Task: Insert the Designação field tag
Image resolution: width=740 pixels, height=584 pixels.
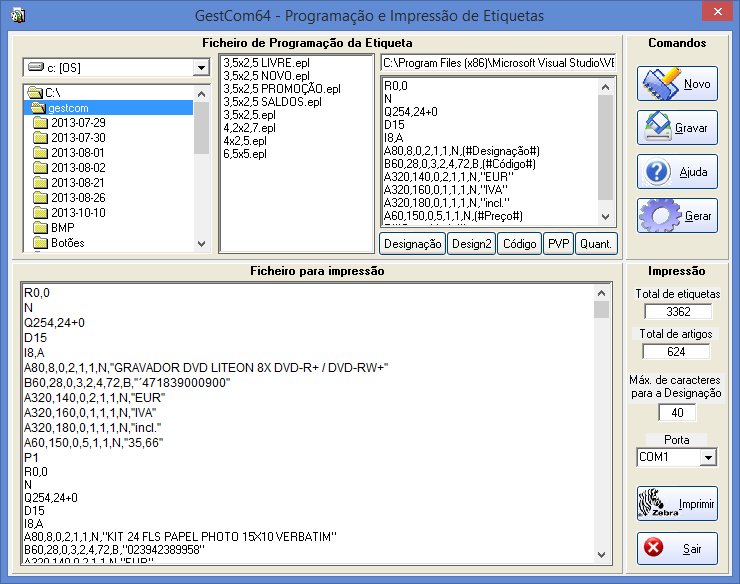Action: pos(411,244)
